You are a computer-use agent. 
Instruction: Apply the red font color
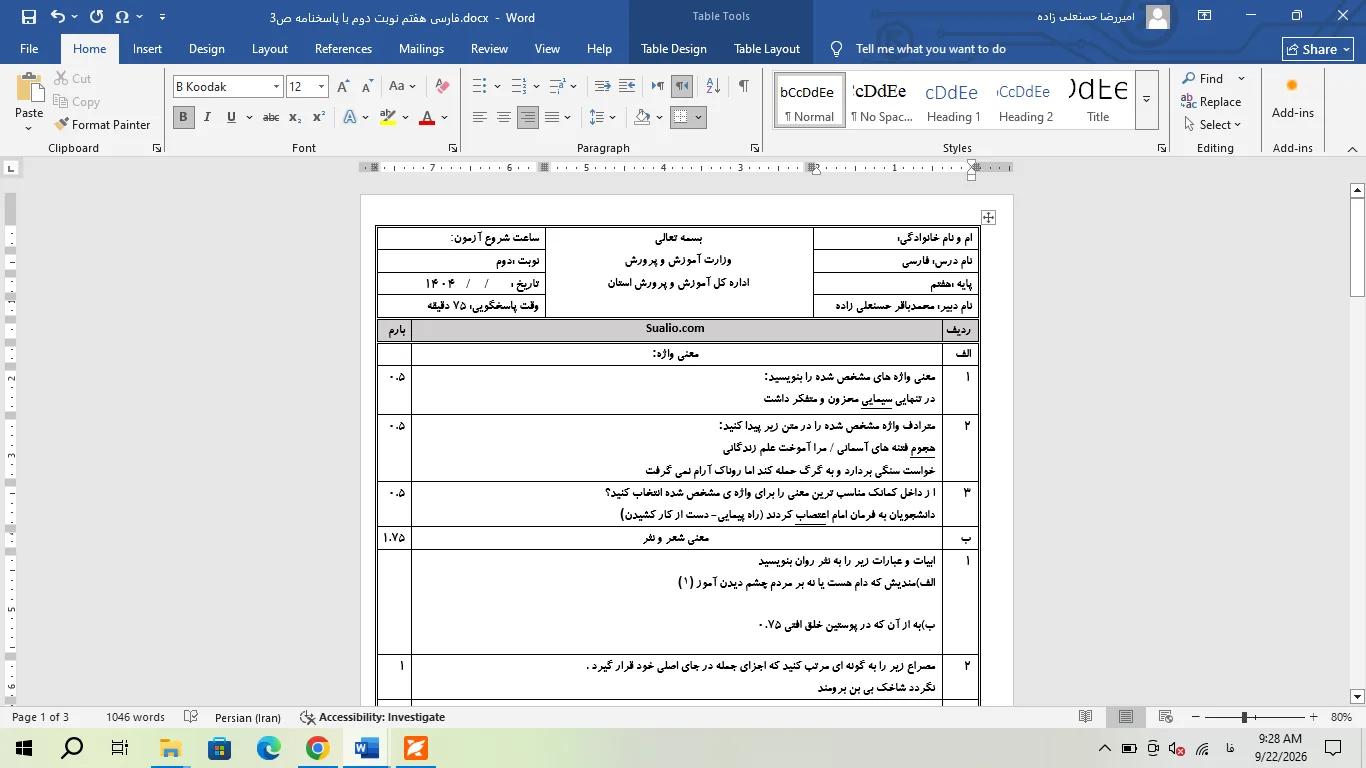[x=427, y=117]
